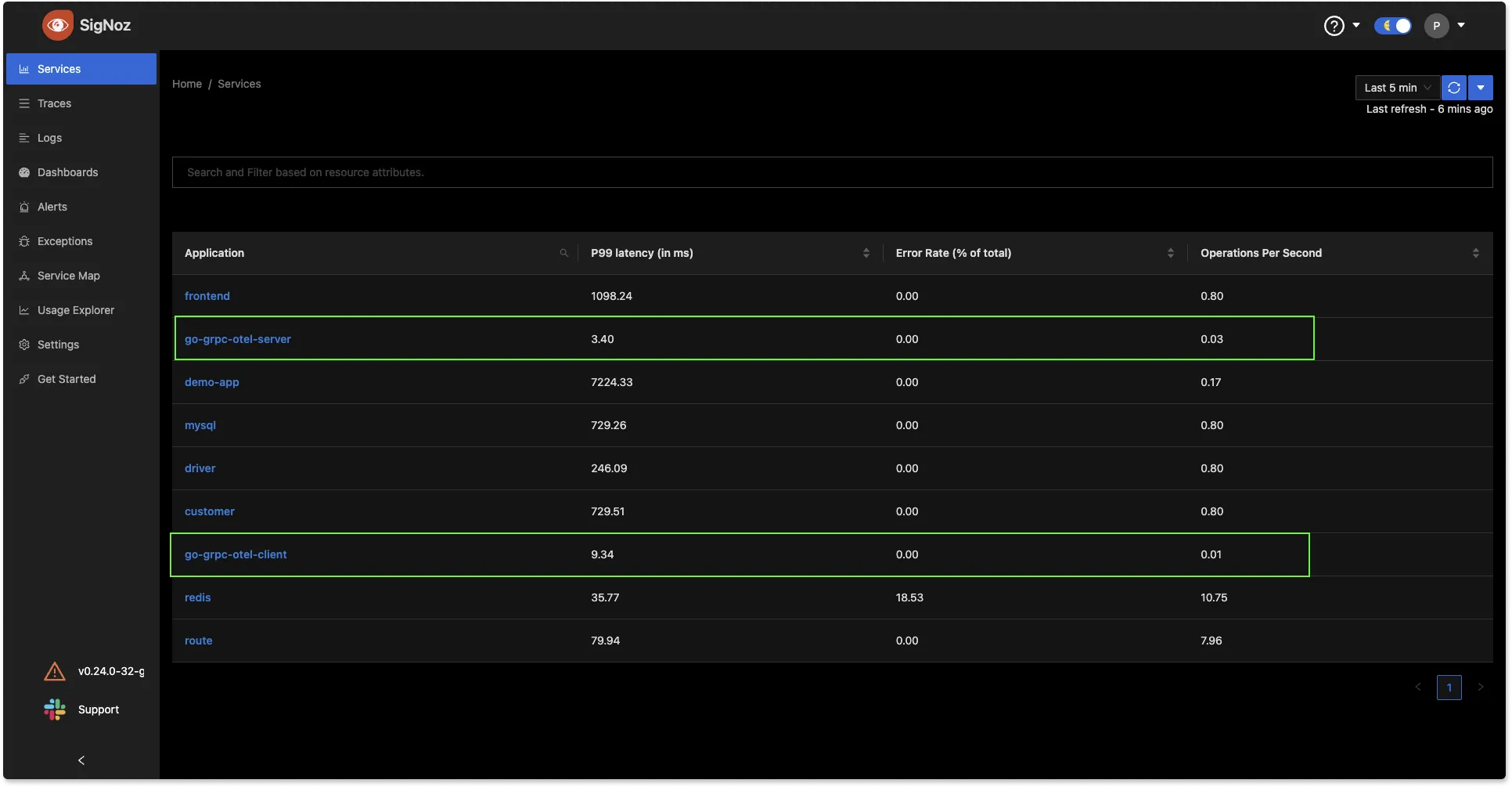Image resolution: width=1512 pixels, height=787 pixels.
Task: Open the Support link
Action: click(x=99, y=709)
